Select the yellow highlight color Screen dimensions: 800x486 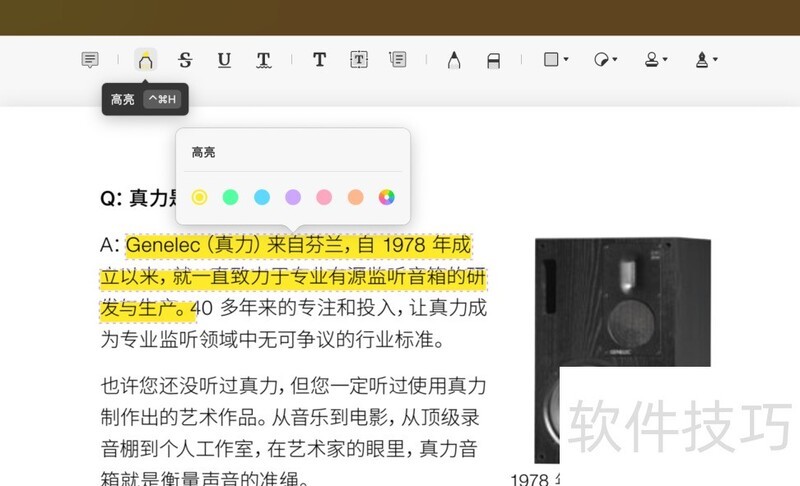(200, 197)
